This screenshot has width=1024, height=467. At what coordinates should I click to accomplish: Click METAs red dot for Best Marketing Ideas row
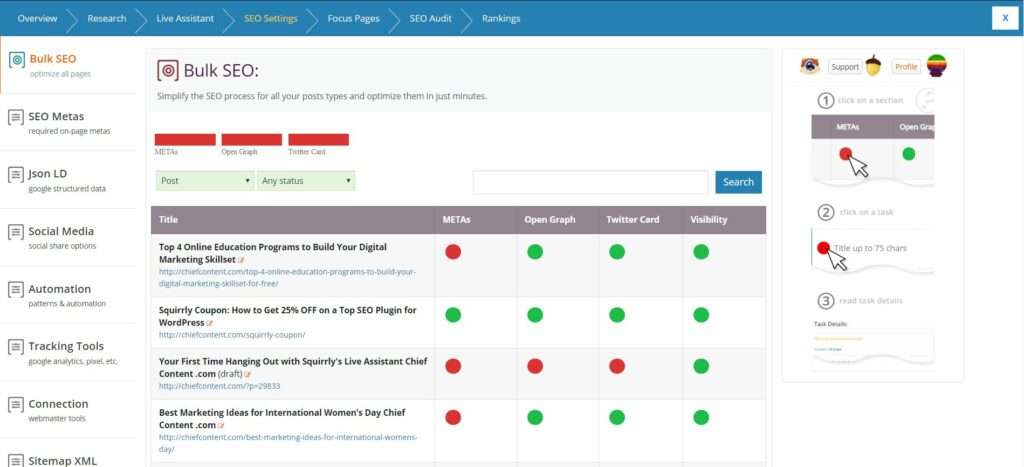(453, 417)
